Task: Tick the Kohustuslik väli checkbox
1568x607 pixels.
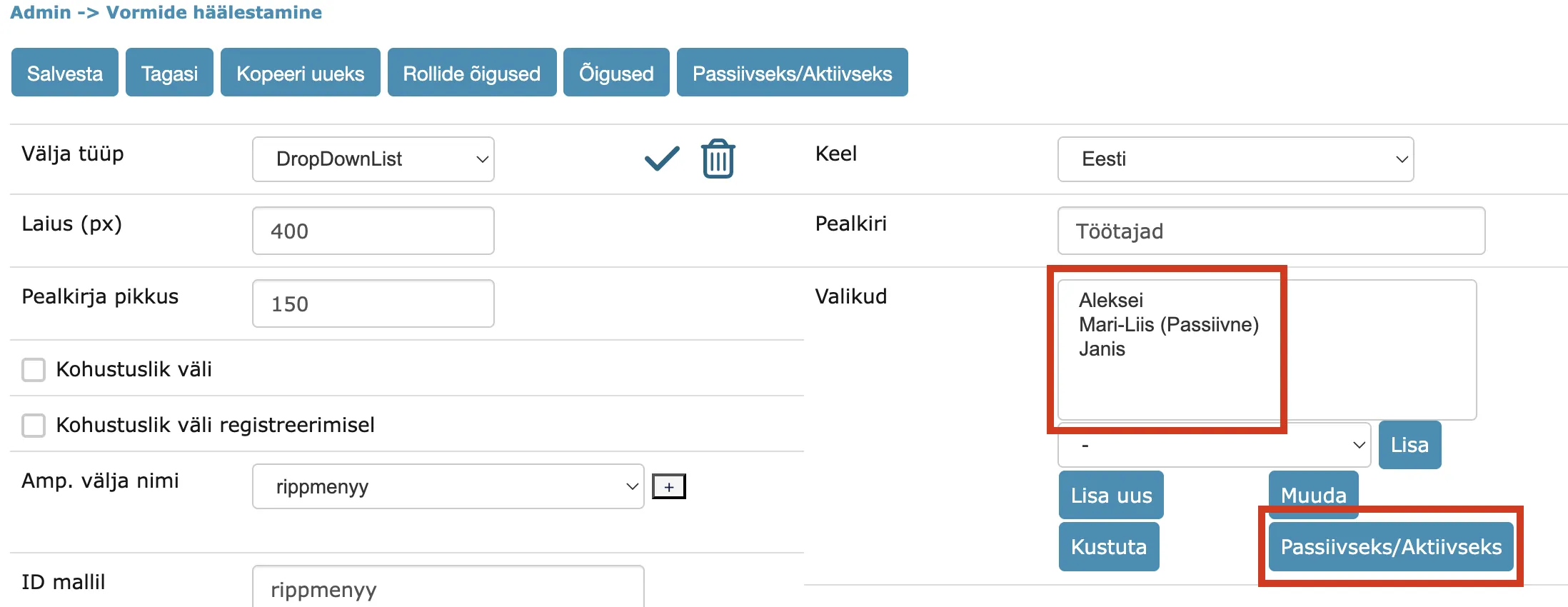Action: tap(34, 370)
